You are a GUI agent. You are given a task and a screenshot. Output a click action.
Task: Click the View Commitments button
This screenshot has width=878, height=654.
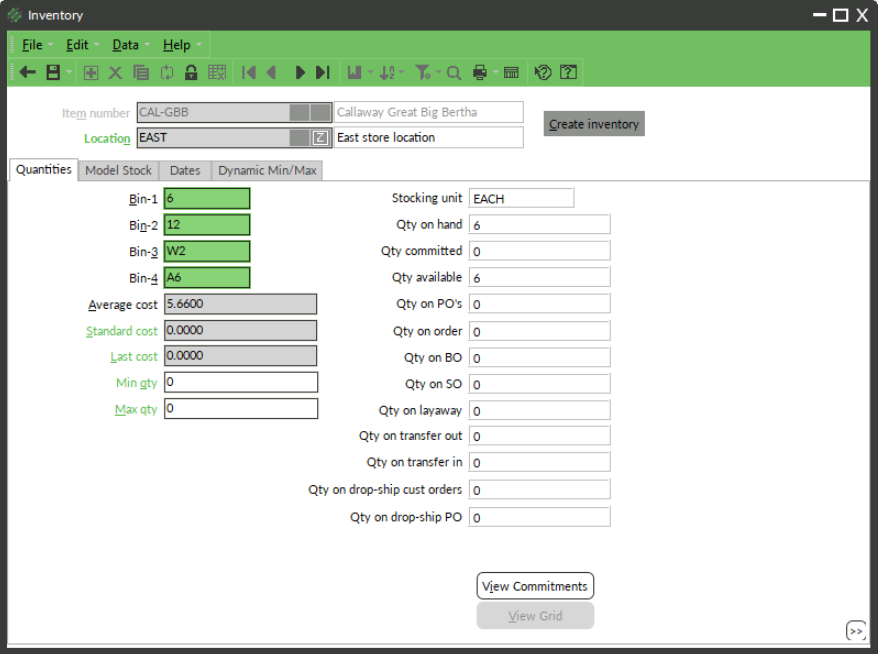pyautogui.click(x=535, y=586)
